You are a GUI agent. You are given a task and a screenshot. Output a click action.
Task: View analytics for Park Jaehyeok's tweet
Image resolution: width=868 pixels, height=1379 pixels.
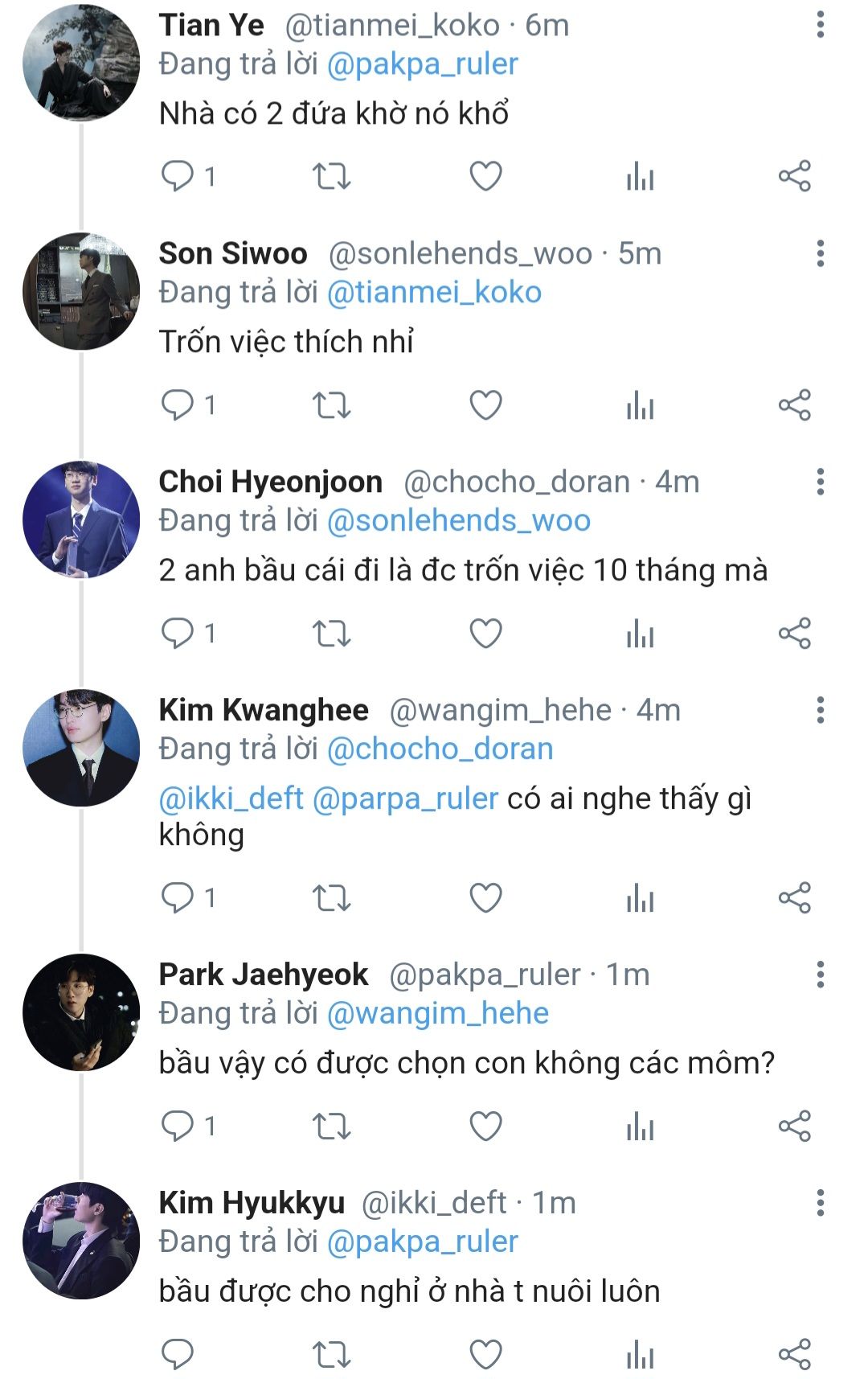[640, 1126]
